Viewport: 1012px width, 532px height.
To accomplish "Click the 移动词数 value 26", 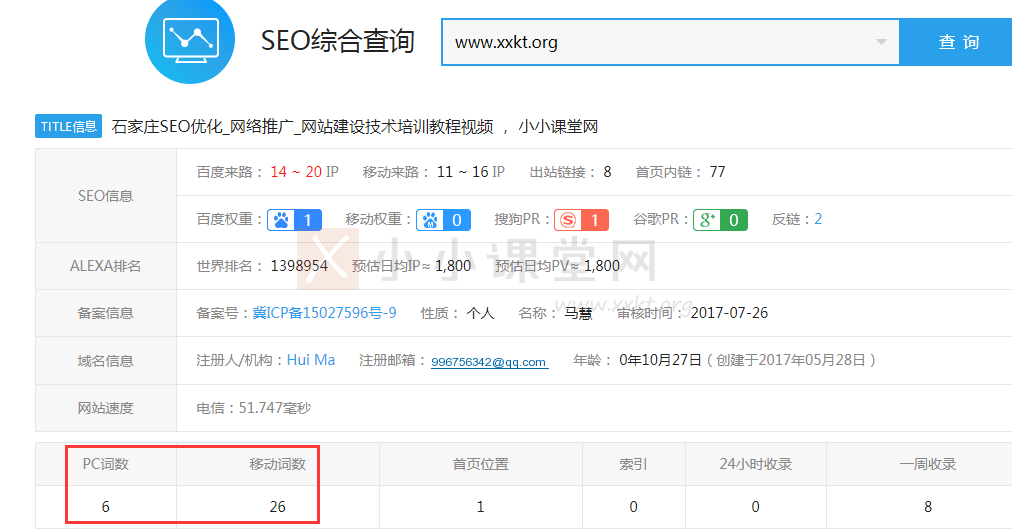I will coord(278,507).
